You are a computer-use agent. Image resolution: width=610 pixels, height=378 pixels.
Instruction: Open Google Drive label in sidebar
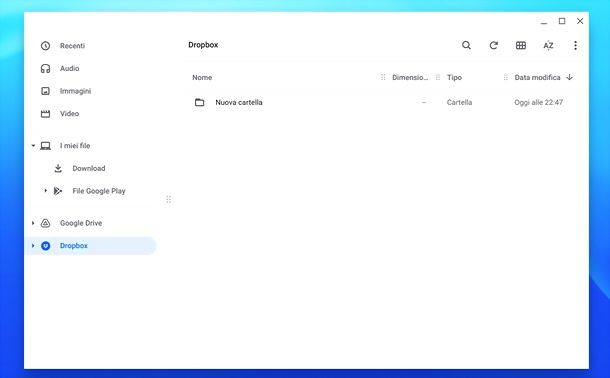81,223
